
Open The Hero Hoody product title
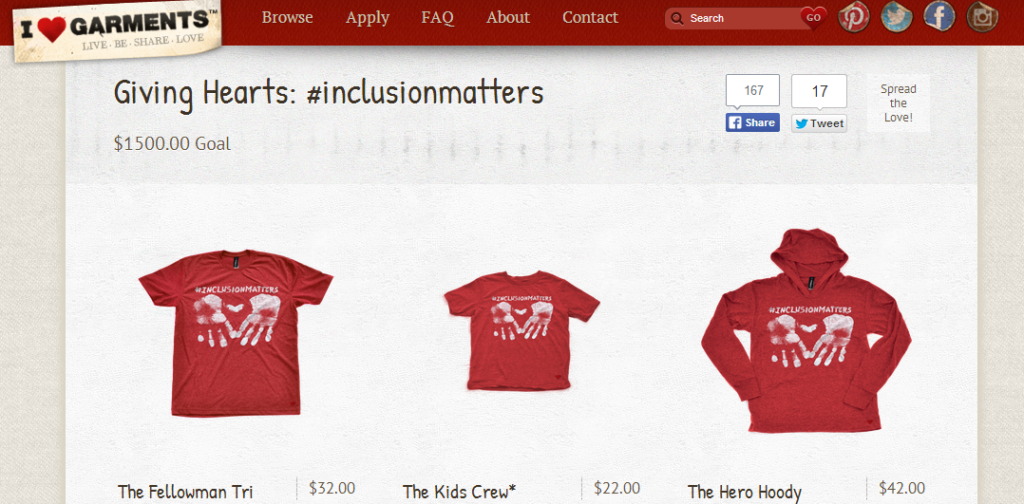(x=744, y=492)
